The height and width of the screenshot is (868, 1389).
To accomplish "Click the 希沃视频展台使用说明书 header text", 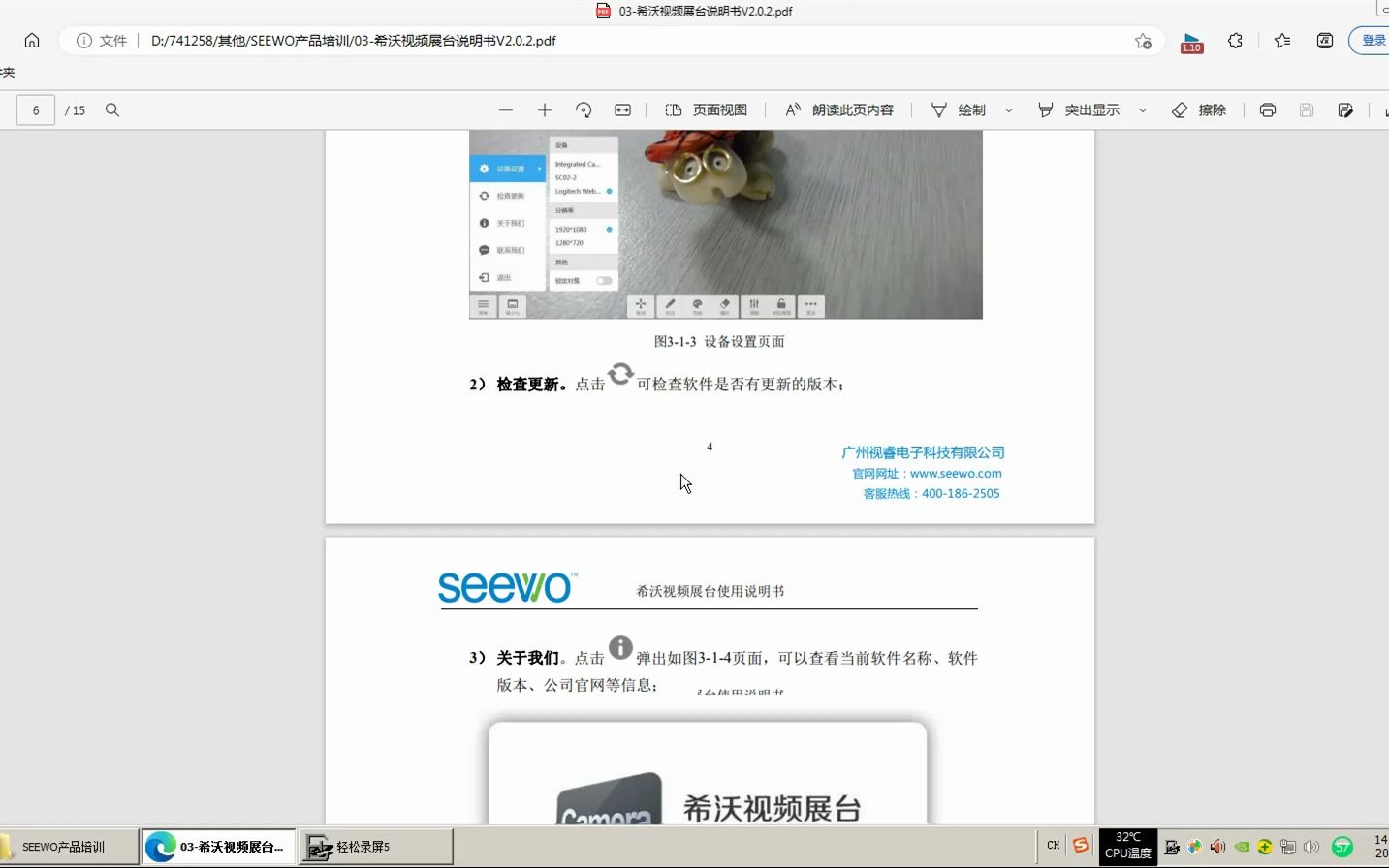I will pos(710,591).
